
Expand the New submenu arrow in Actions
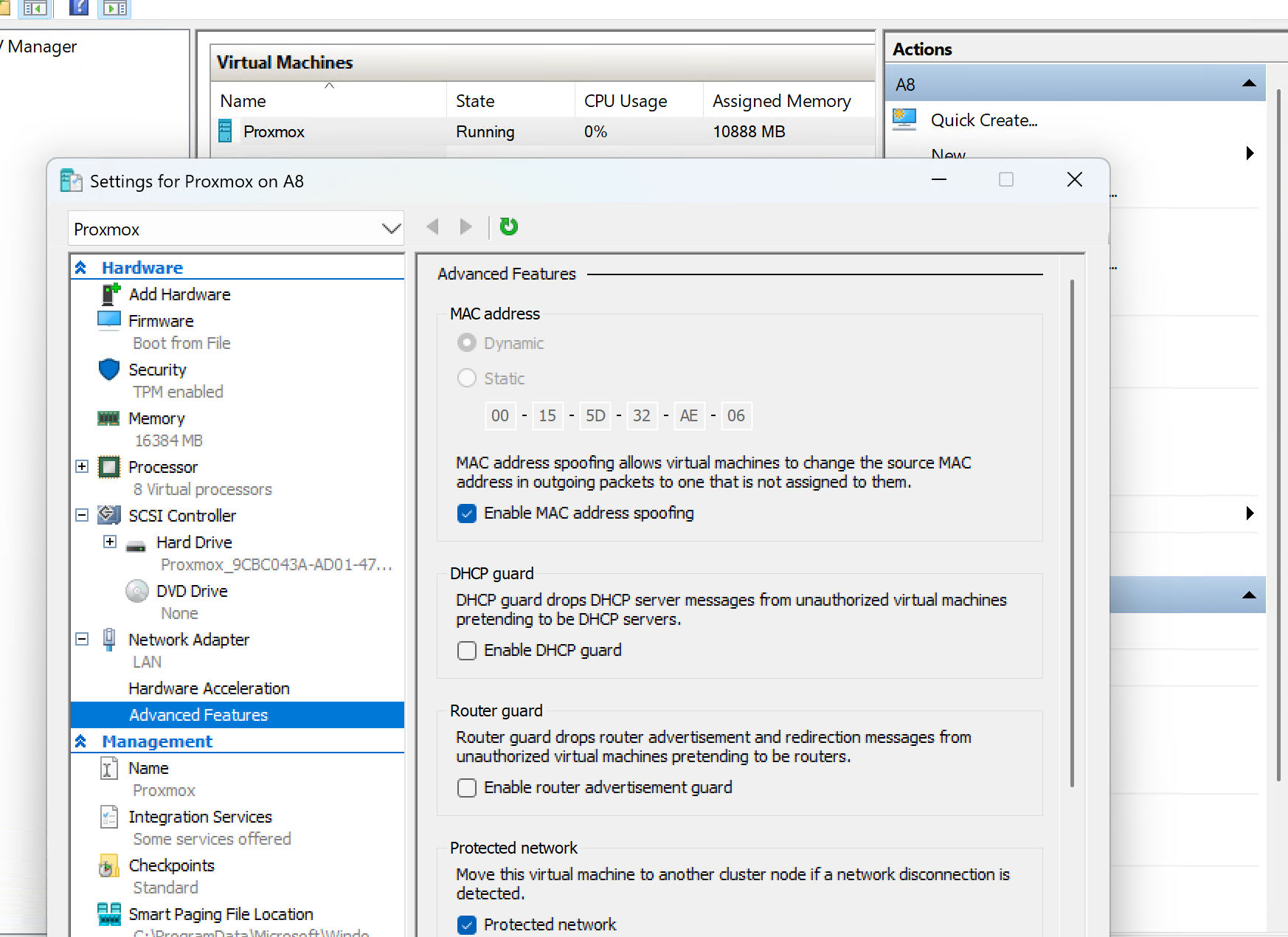pyautogui.click(x=1250, y=153)
